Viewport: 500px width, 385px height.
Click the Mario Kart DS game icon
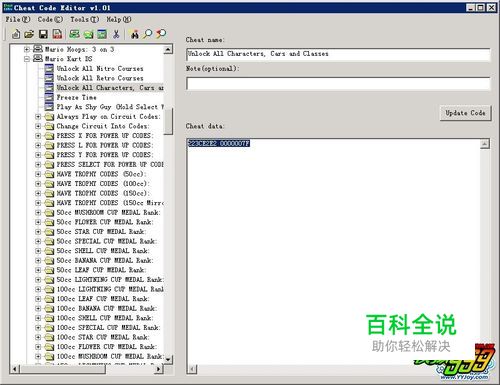coord(38,59)
